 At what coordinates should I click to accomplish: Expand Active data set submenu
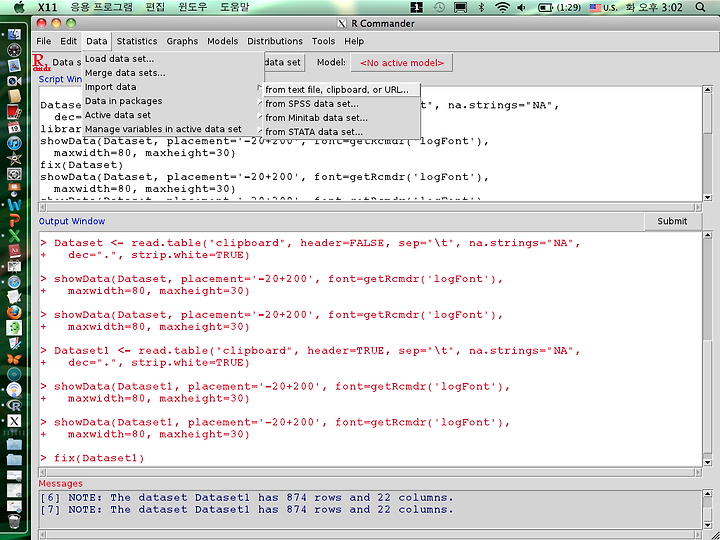pyautogui.click(x=259, y=115)
